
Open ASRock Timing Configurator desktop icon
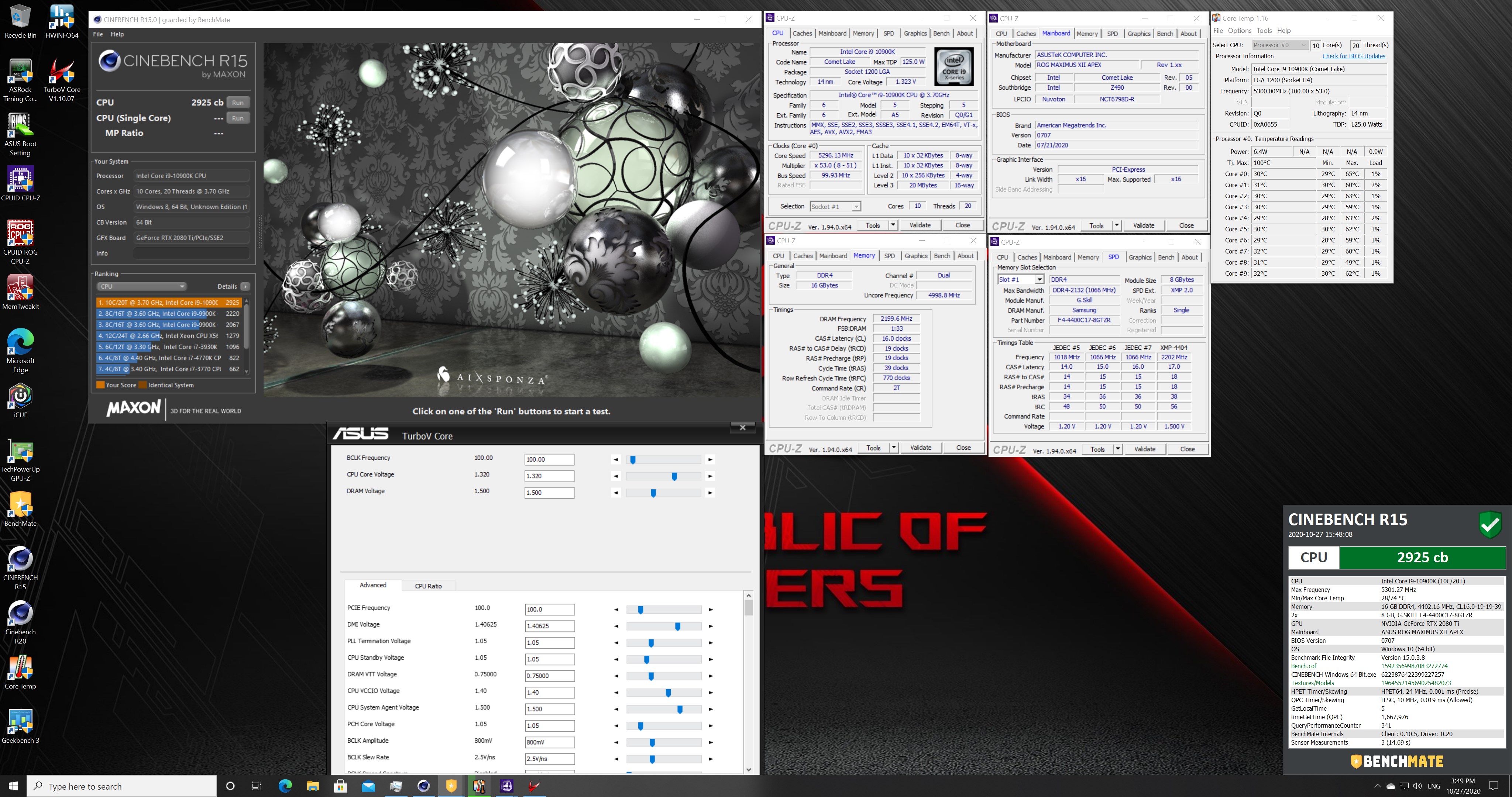click(20, 80)
